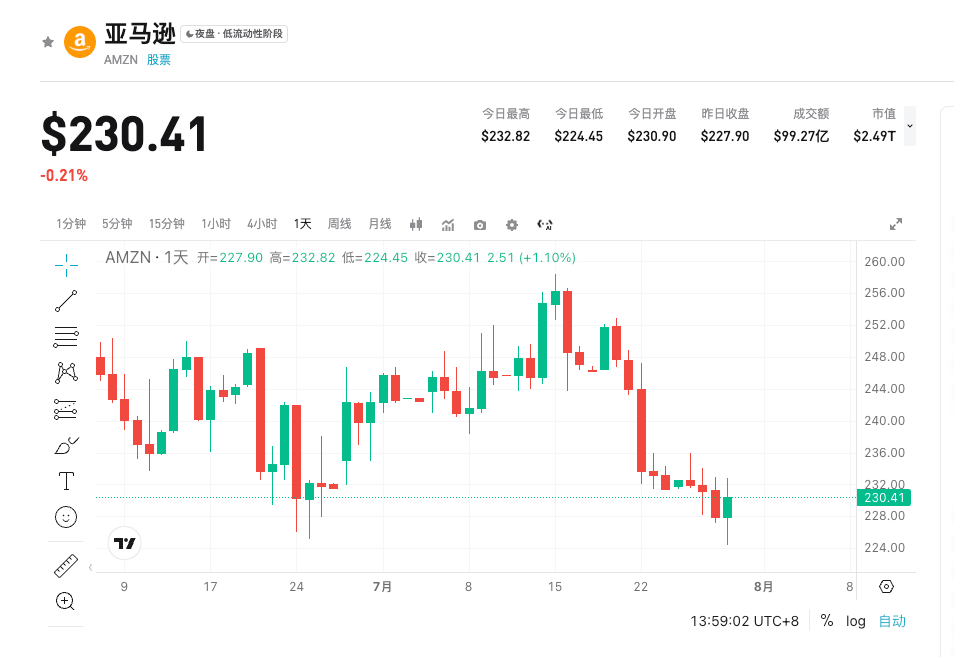The width and height of the screenshot is (954, 657).
Task: Toggle 自动 auto scale mode
Action: coord(892,621)
